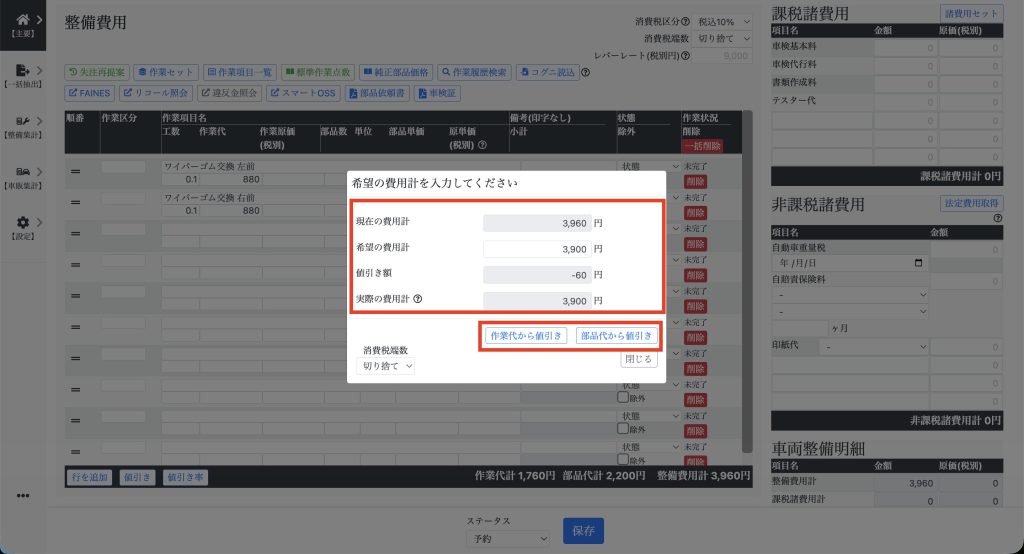Click the three-dots more icon in sidebar
The width and height of the screenshot is (1024, 554).
[x=23, y=496]
